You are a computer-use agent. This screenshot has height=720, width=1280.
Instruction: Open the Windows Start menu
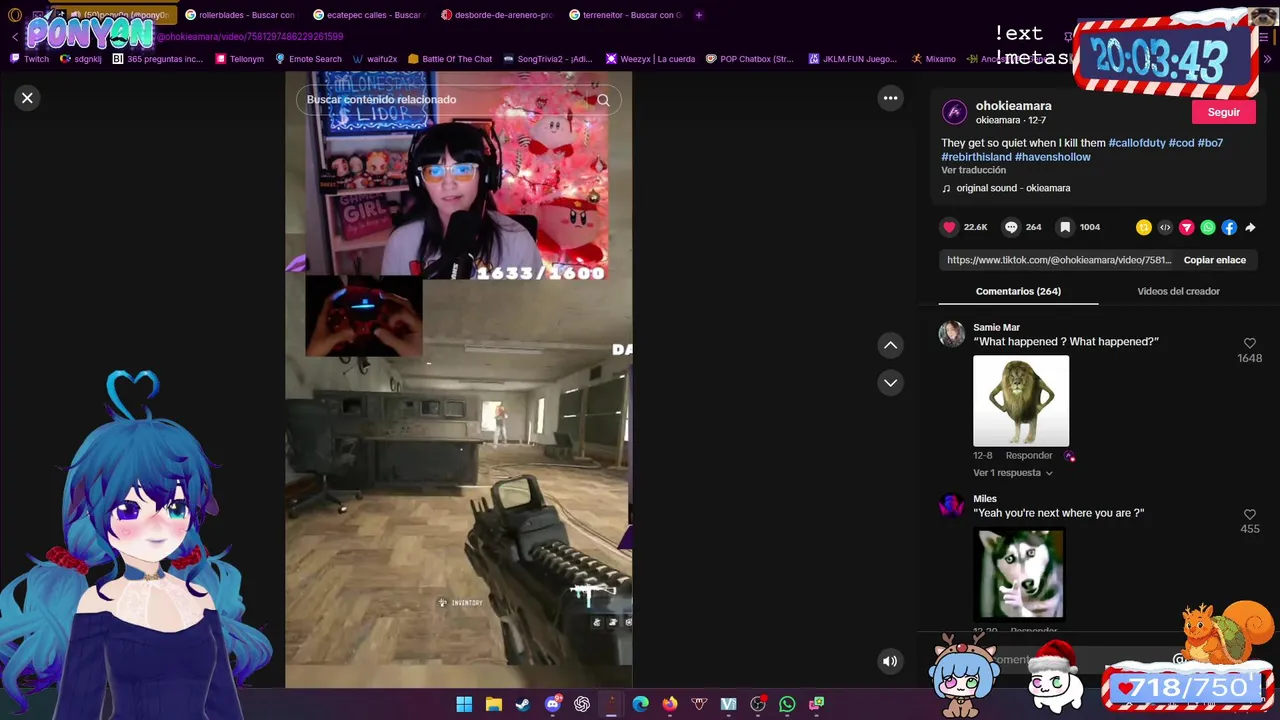click(464, 704)
